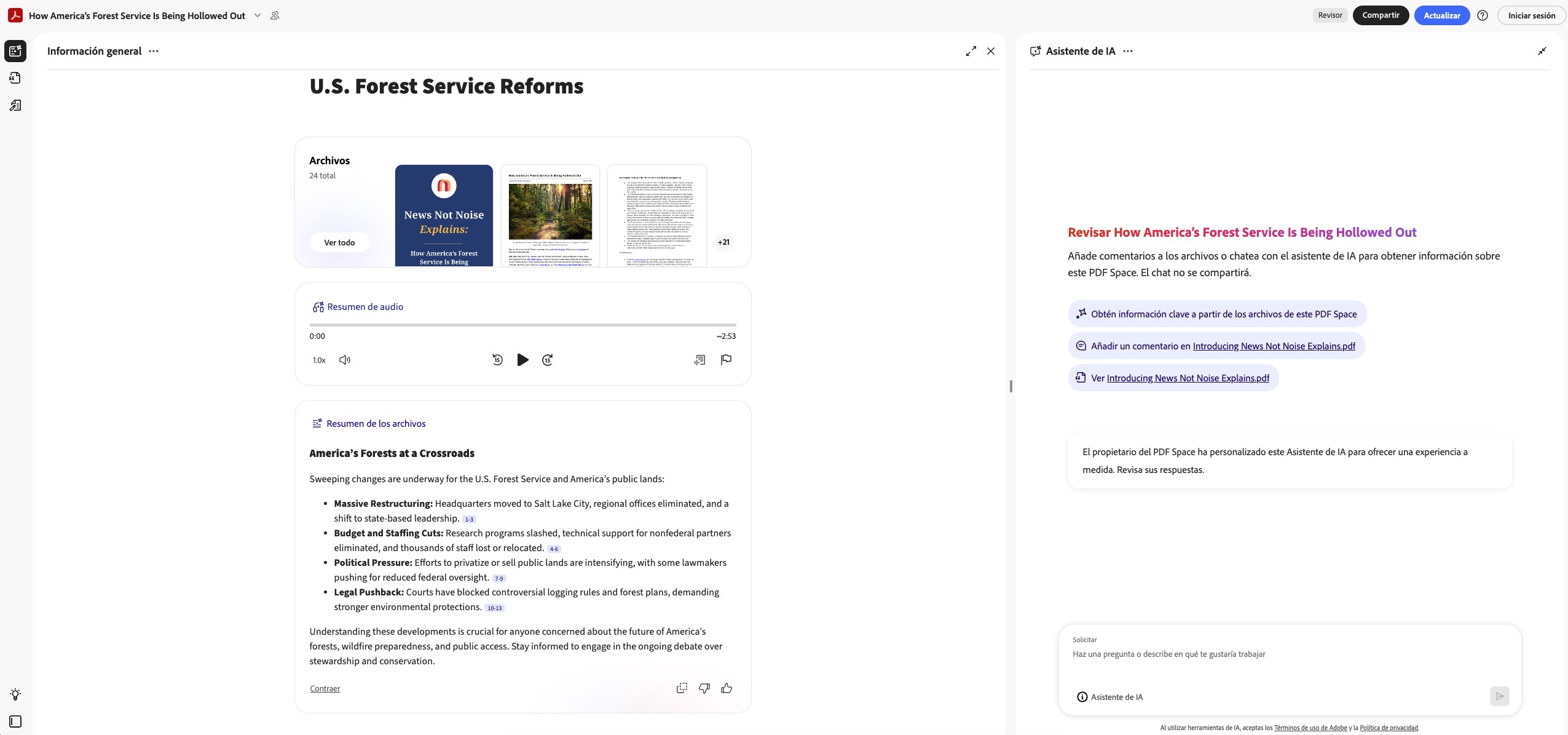Open Asistente de IA more options menu
Image resolution: width=1568 pixels, height=735 pixels.
tap(1128, 51)
